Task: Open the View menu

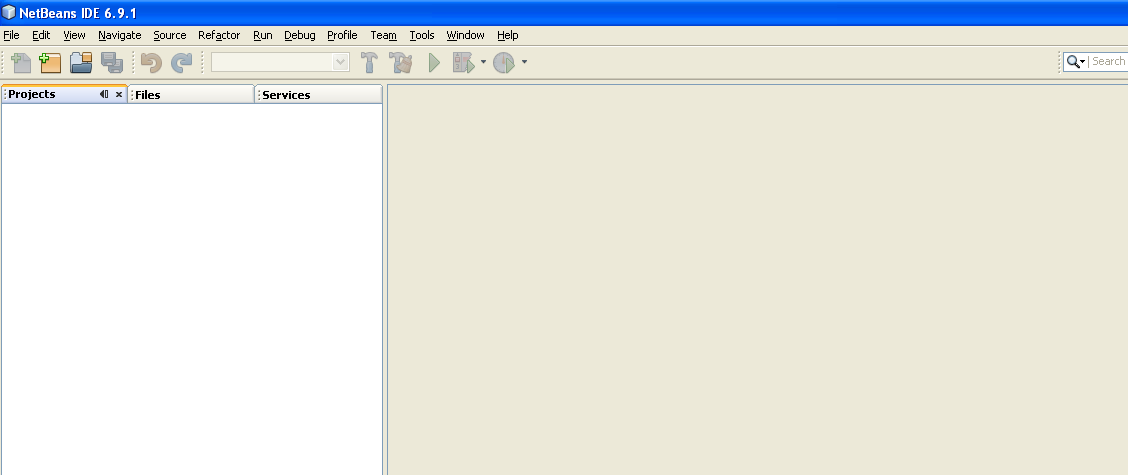Action: [74, 35]
